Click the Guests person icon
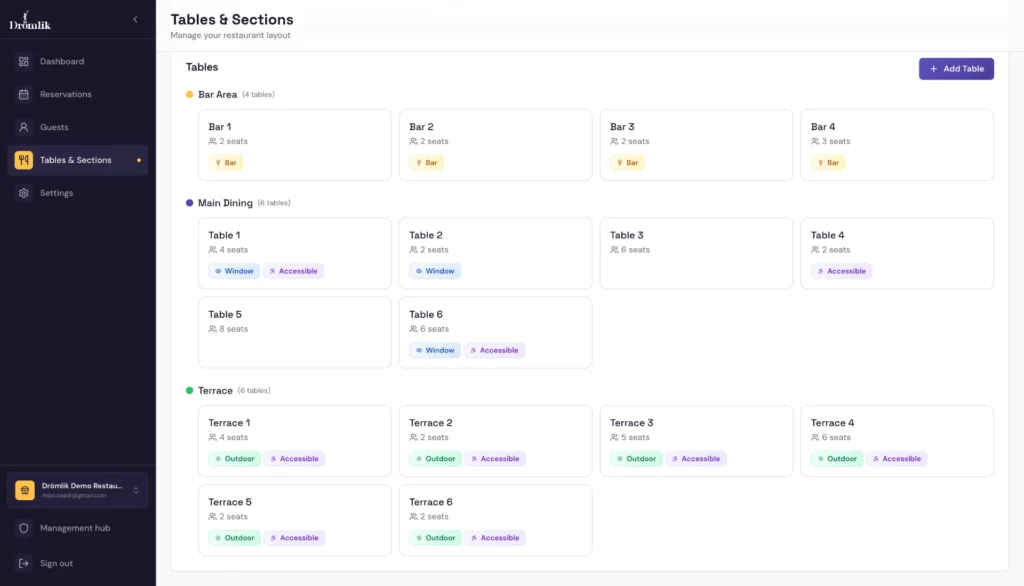This screenshot has width=1024, height=586. pyautogui.click(x=24, y=127)
